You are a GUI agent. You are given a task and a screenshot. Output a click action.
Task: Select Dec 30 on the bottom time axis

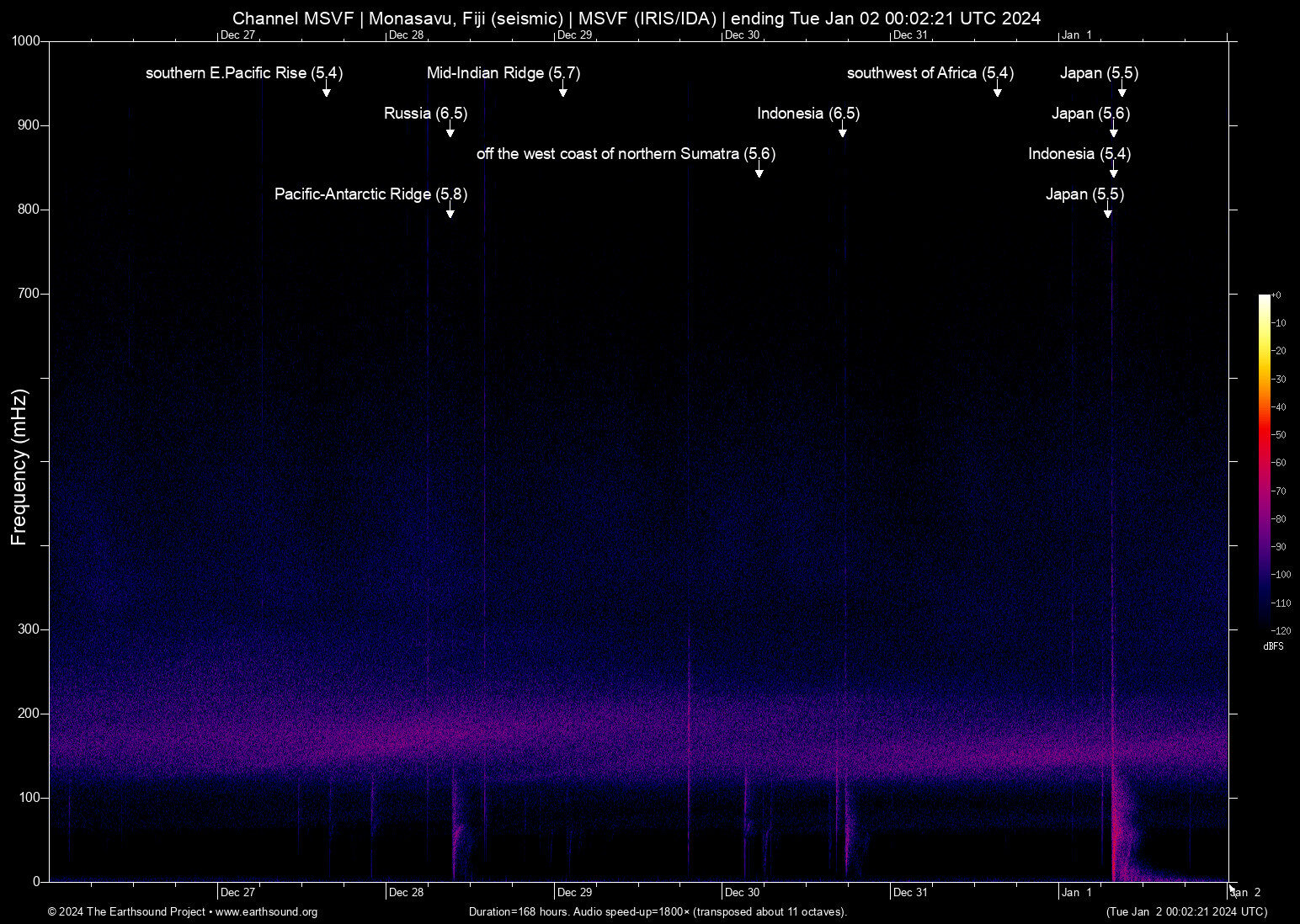click(x=742, y=893)
